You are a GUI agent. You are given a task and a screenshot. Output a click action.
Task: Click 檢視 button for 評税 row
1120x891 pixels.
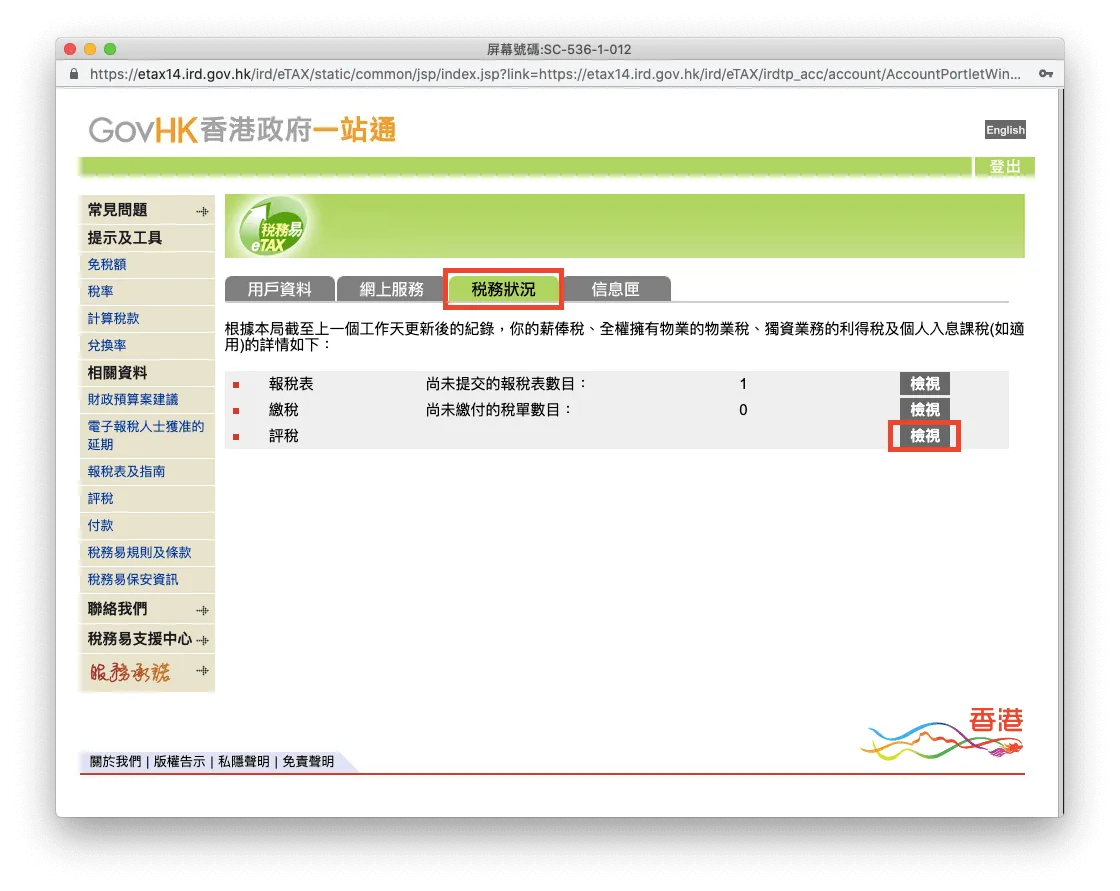click(924, 436)
